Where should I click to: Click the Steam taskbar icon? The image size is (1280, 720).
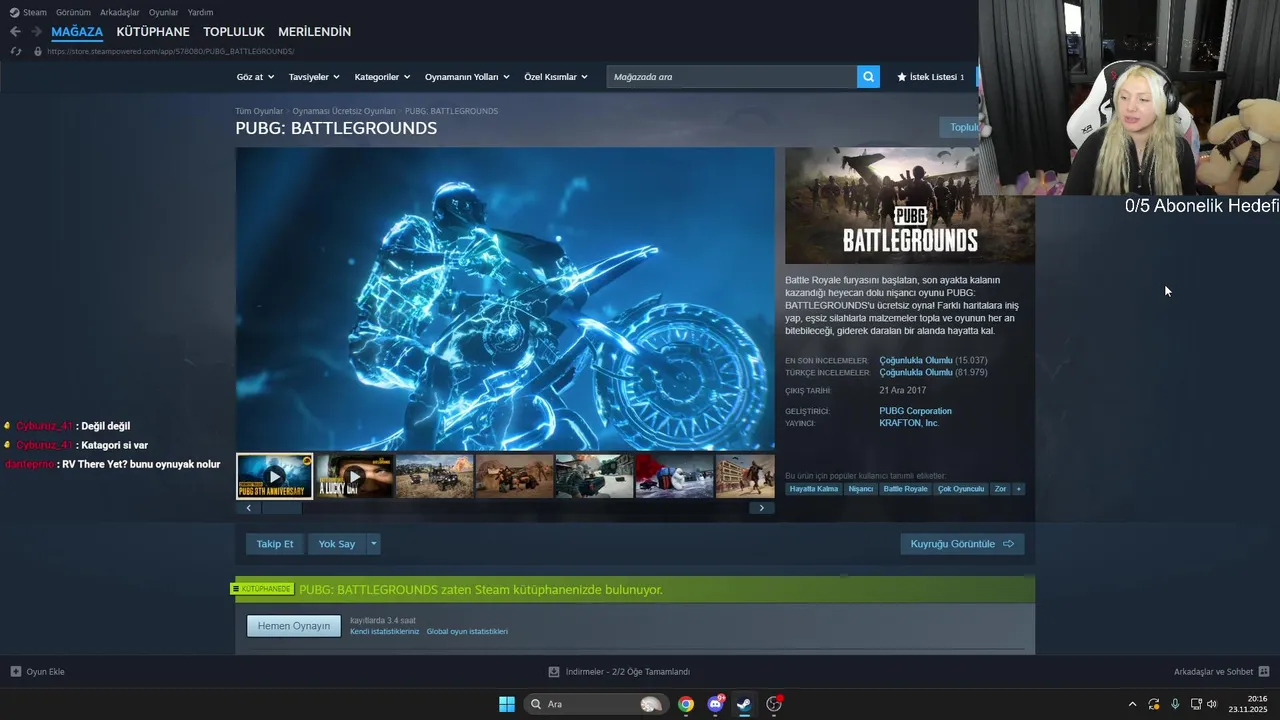[x=744, y=704]
